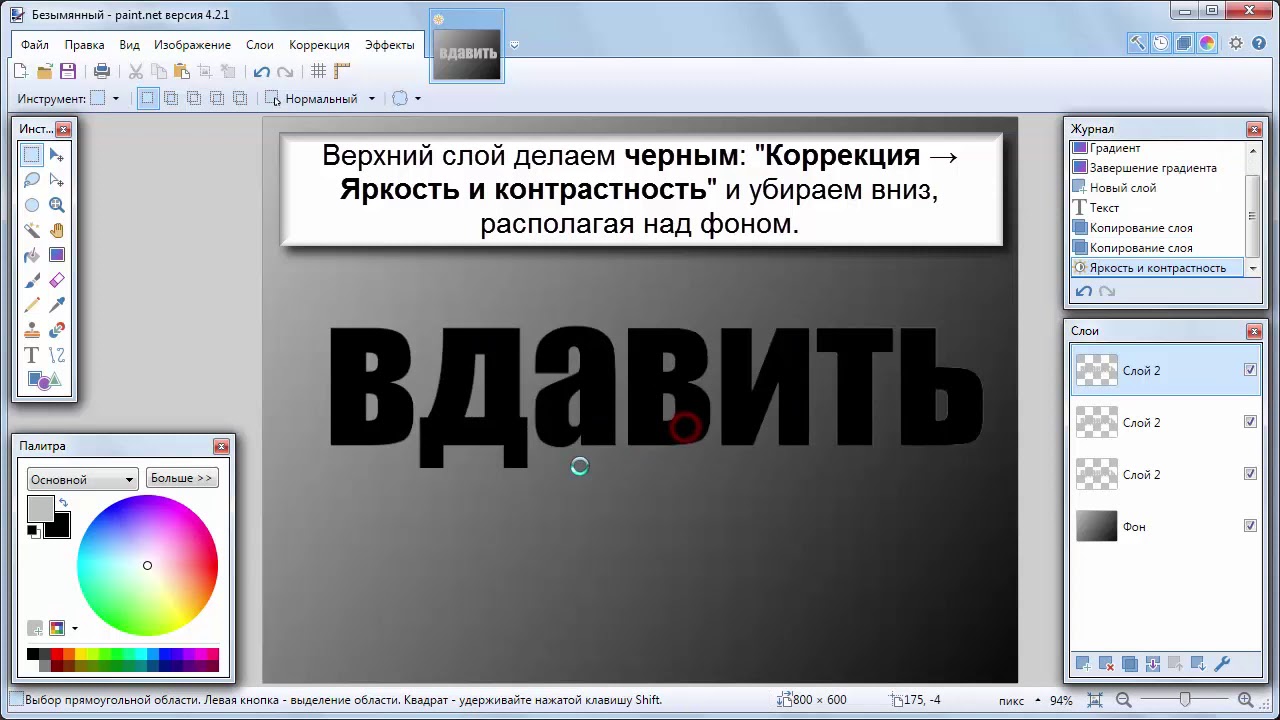
Task: Uncheck visibility of the highlighted Слой 2 layer
Action: pos(1250,370)
